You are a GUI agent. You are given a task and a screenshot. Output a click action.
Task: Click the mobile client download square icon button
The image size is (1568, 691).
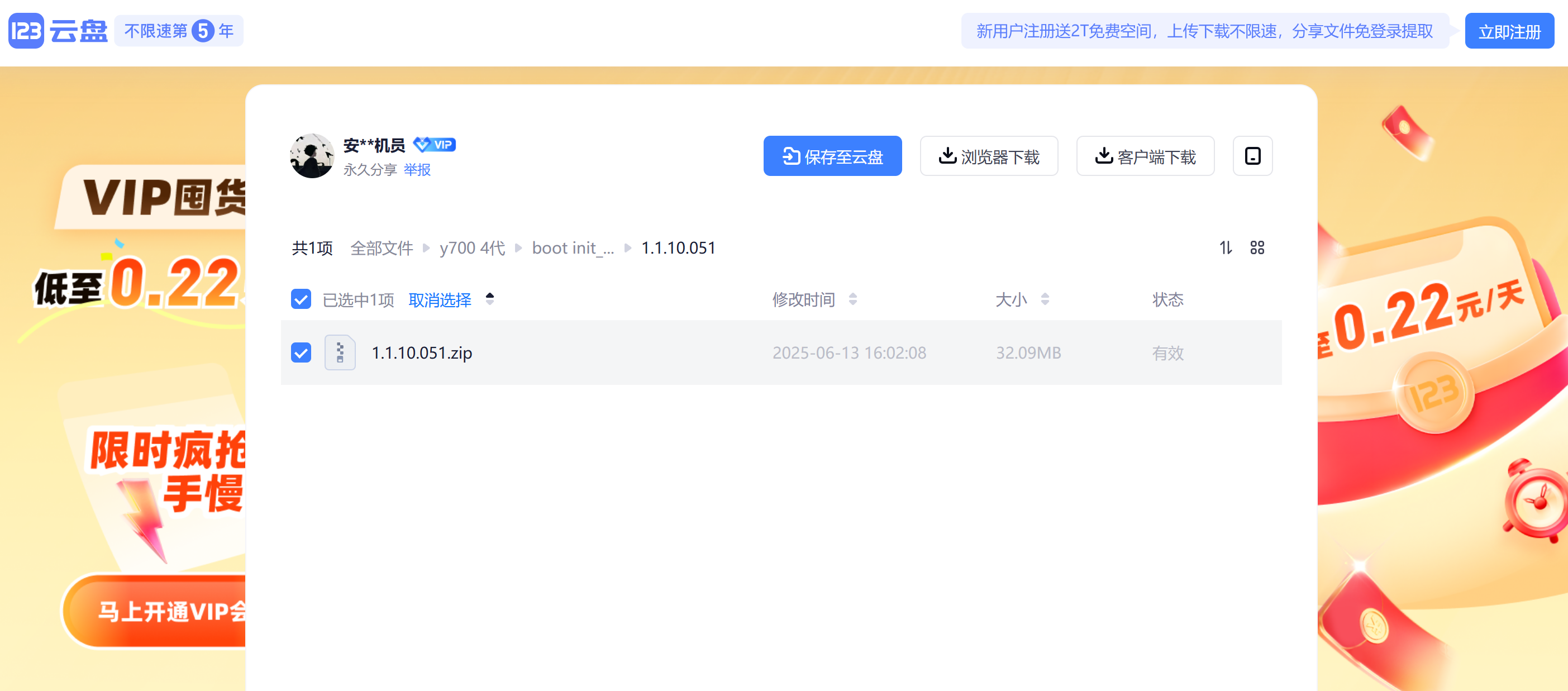click(1252, 156)
